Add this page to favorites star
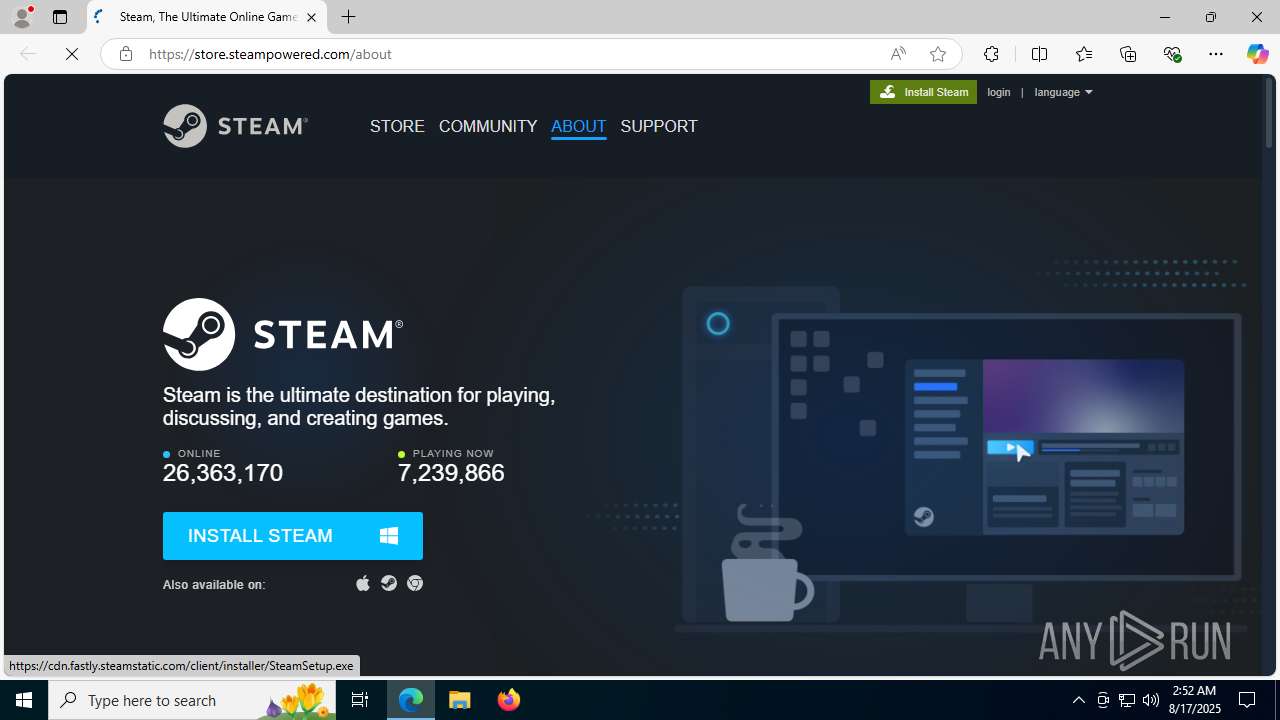The height and width of the screenshot is (720, 1280). [937, 54]
